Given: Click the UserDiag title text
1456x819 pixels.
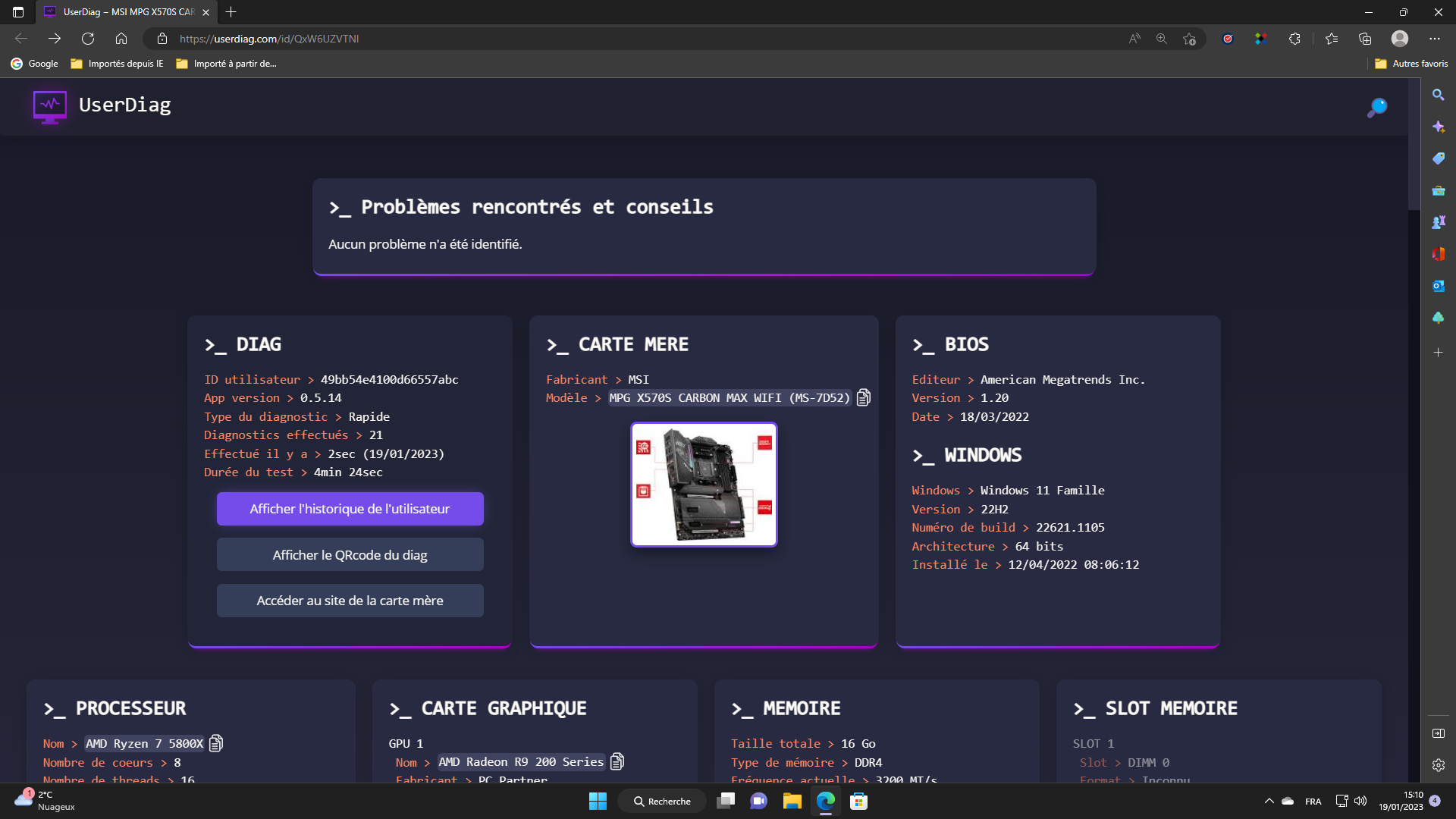Looking at the screenshot, I should click(x=125, y=105).
